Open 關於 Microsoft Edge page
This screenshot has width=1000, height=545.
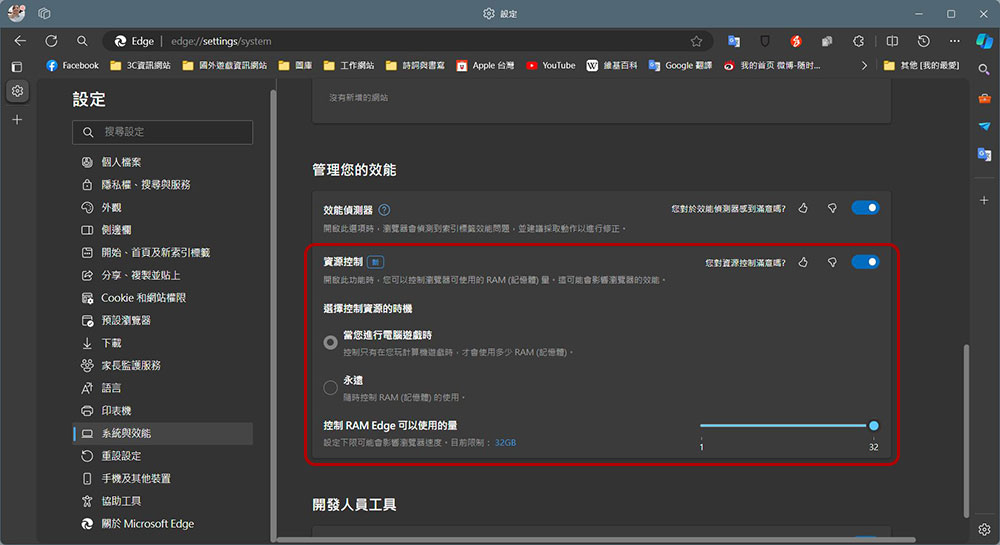tap(163, 524)
